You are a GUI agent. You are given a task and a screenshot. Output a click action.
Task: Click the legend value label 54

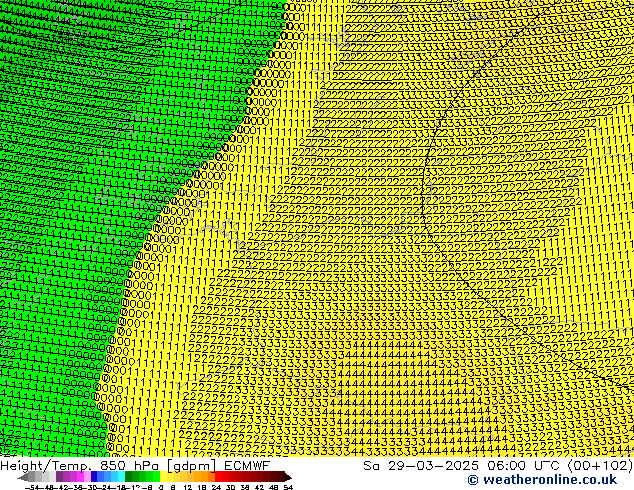tap(287, 487)
